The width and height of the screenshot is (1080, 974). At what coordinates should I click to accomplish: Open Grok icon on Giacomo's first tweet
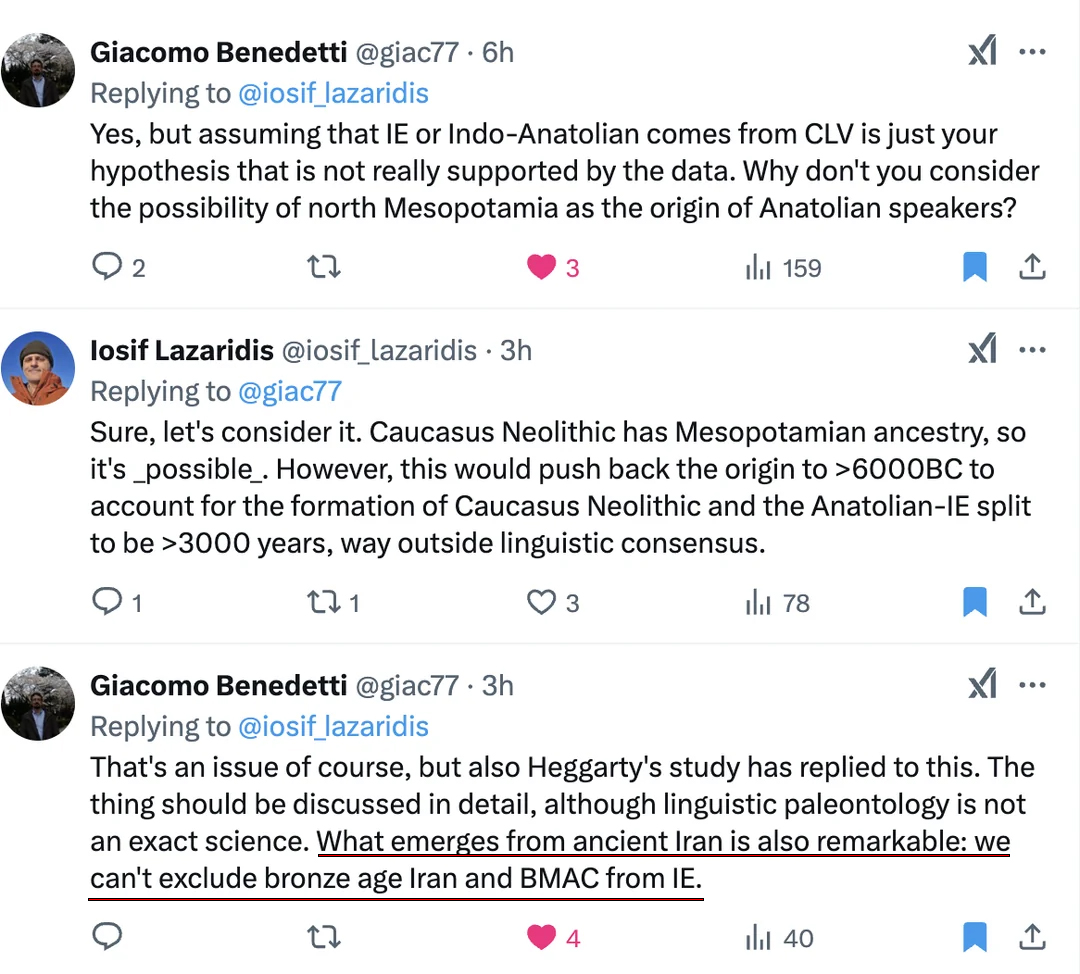tap(982, 51)
